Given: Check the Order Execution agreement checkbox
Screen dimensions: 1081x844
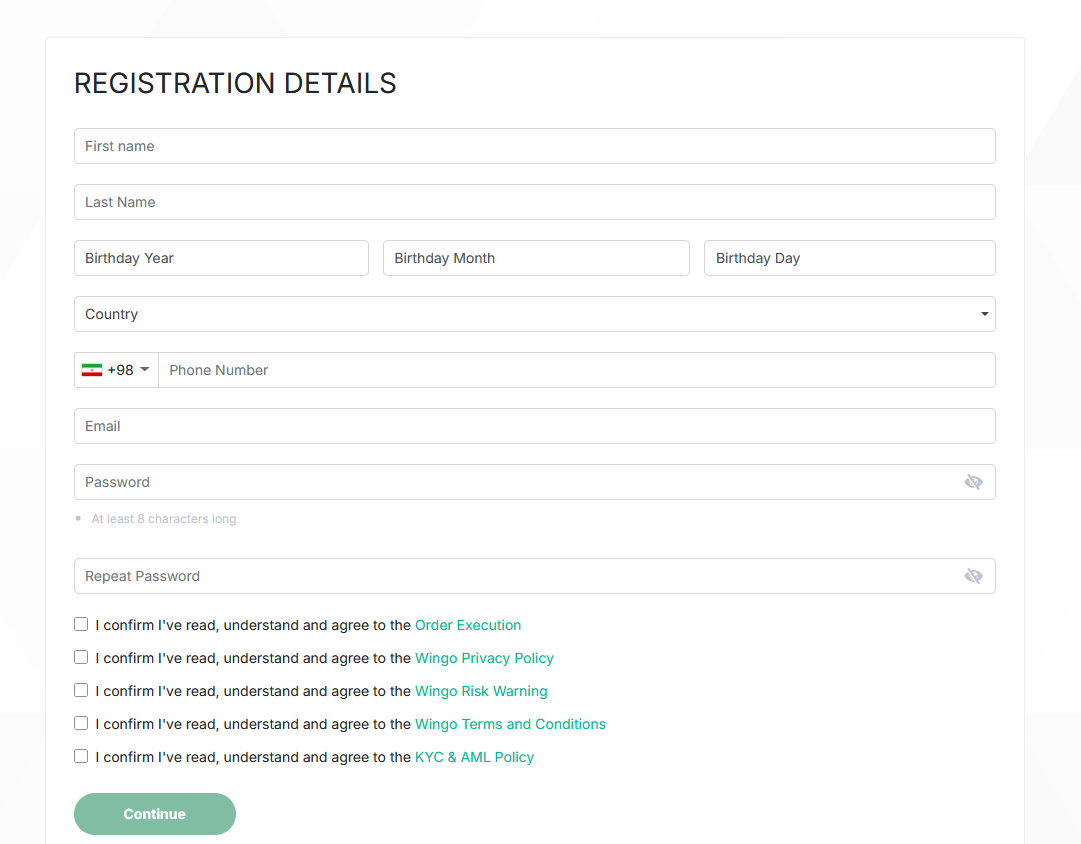Looking at the screenshot, I should 81,624.
